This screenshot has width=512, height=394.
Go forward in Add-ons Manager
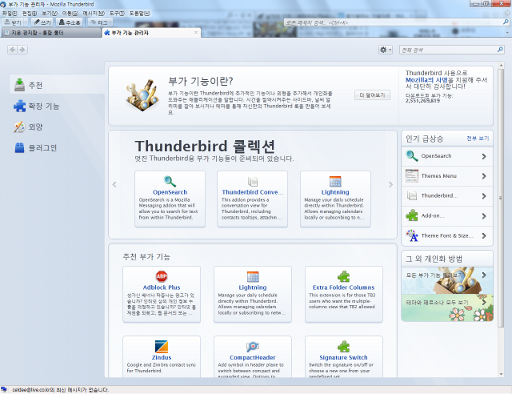[x=22, y=50]
